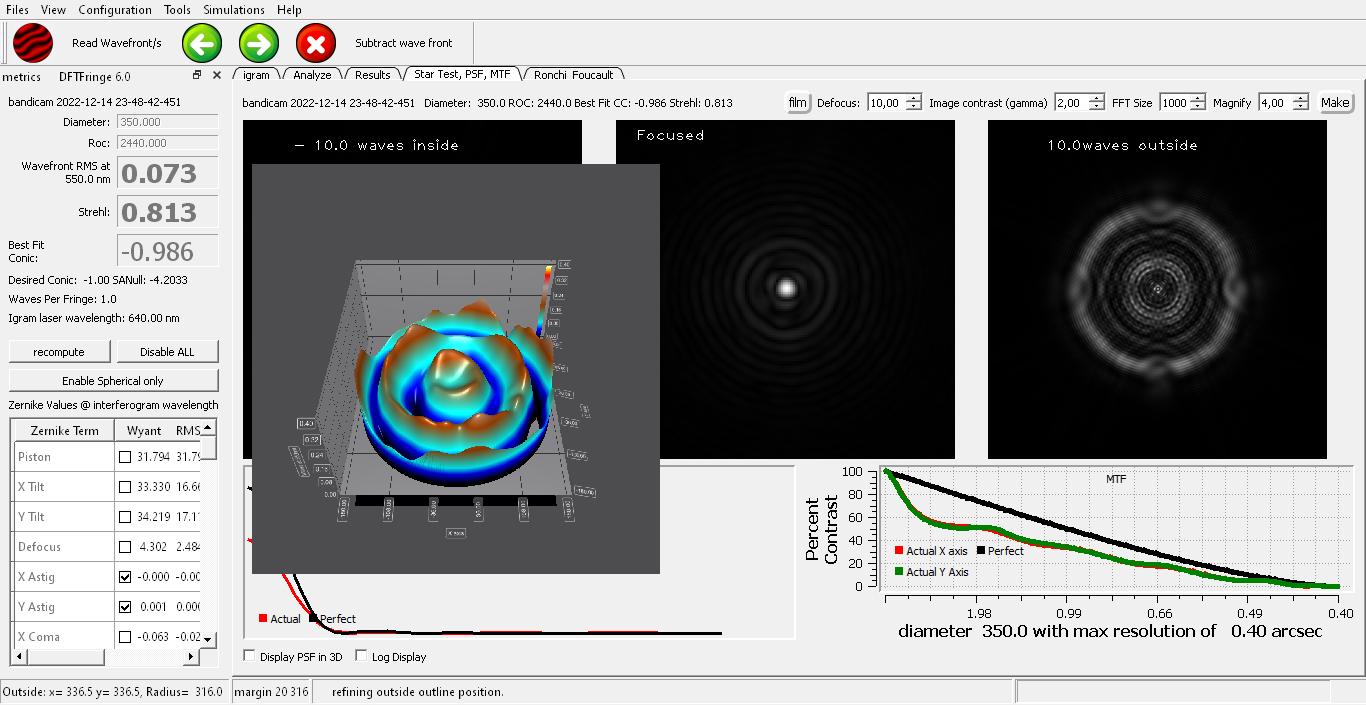Enable the Log Display checkbox
Screen dimensions: 1366x705
[361, 657]
